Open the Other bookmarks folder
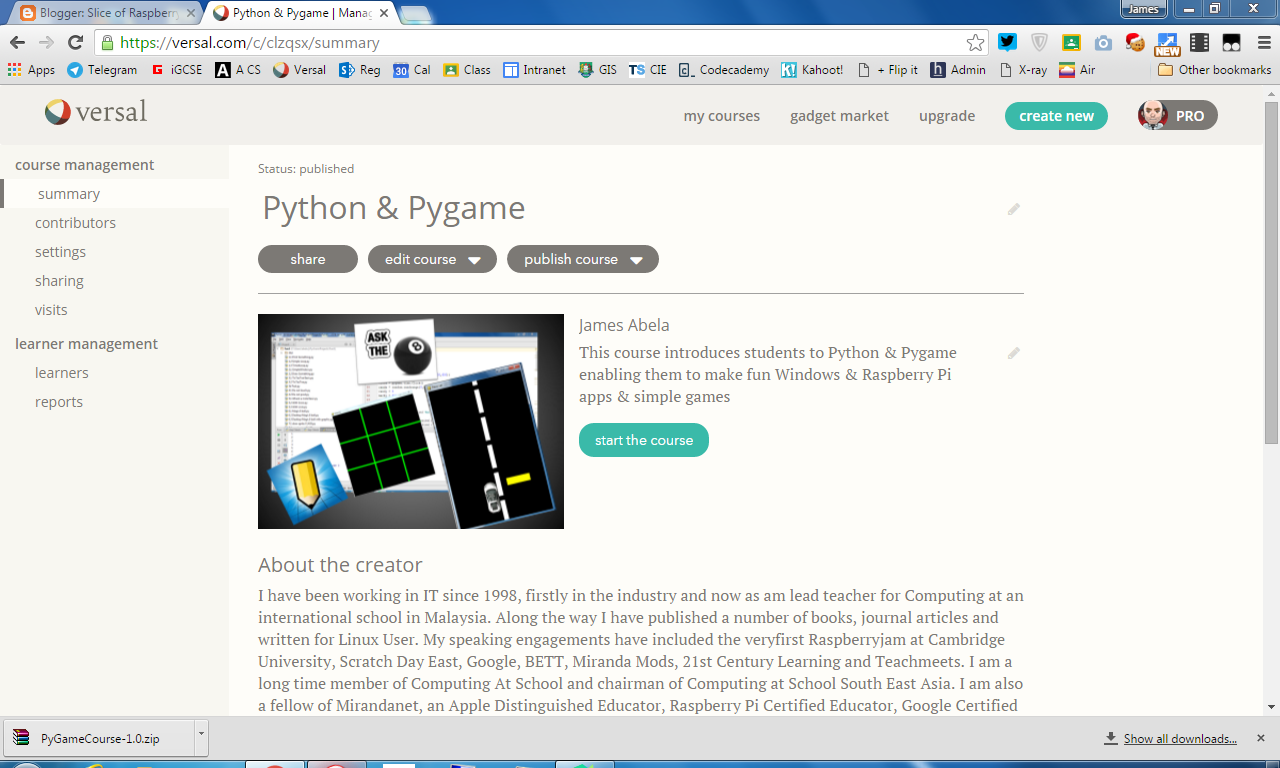The width and height of the screenshot is (1280, 768). click(1215, 70)
